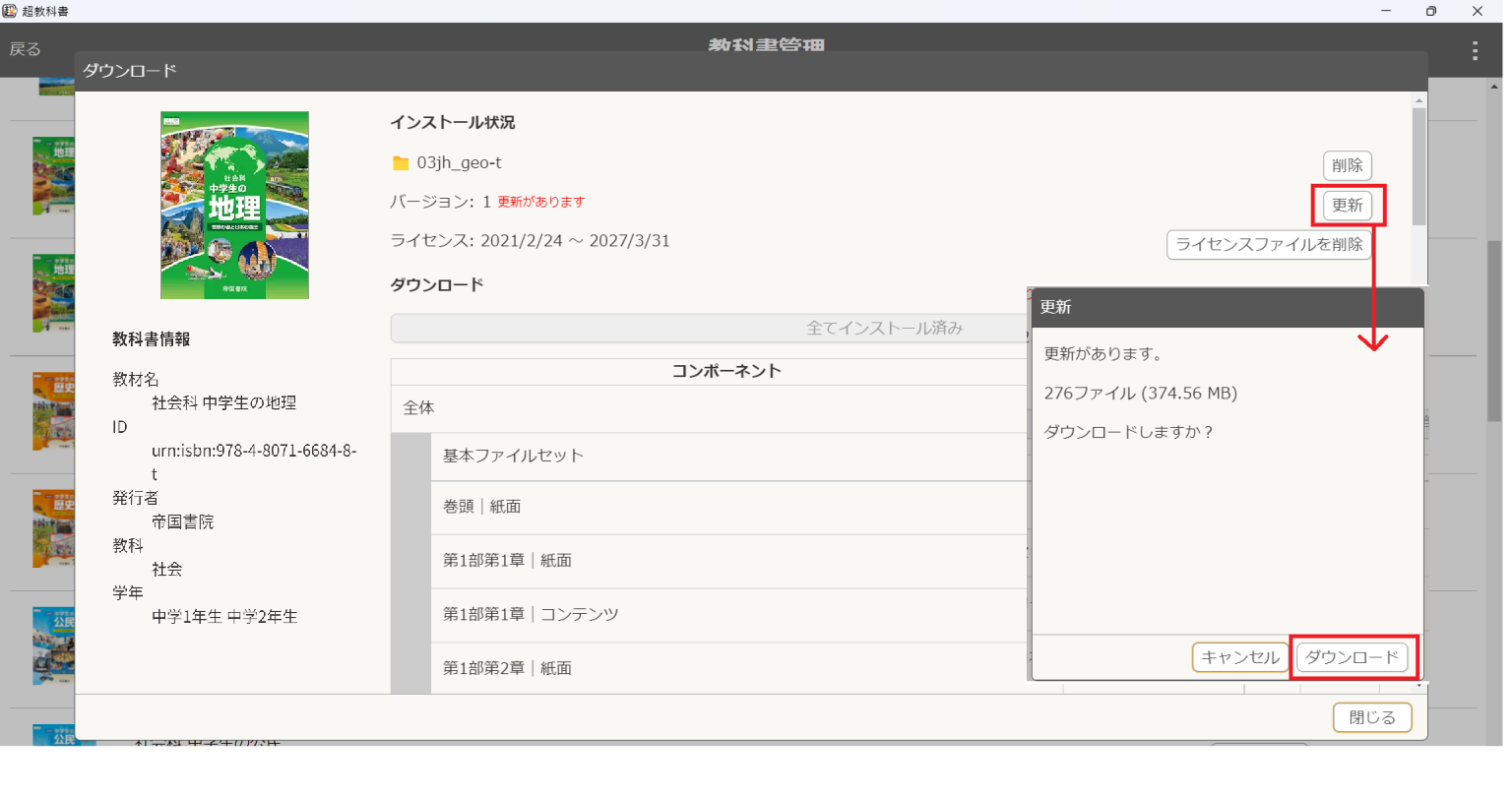The width and height of the screenshot is (1512, 796).
Task: Select the 巻頭｜紙面 component row
Action: click(728, 507)
